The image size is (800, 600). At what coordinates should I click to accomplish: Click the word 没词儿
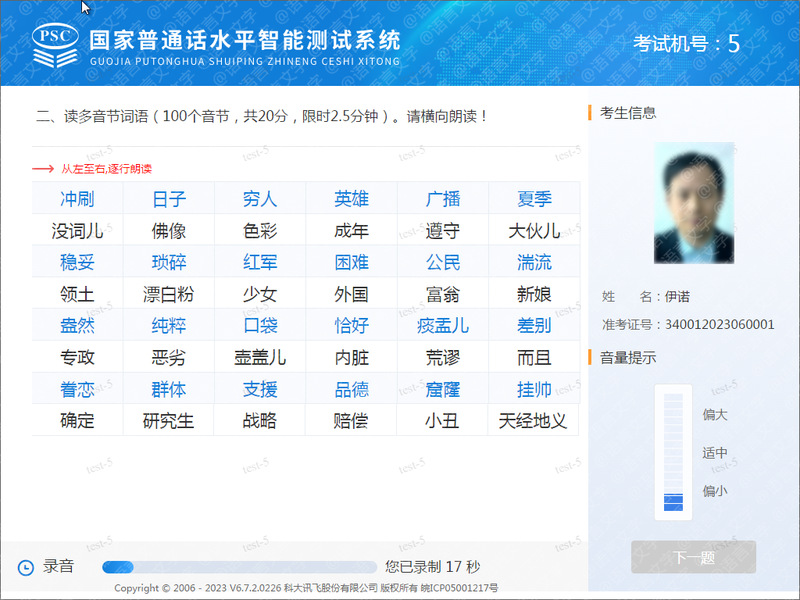pyautogui.click(x=77, y=231)
